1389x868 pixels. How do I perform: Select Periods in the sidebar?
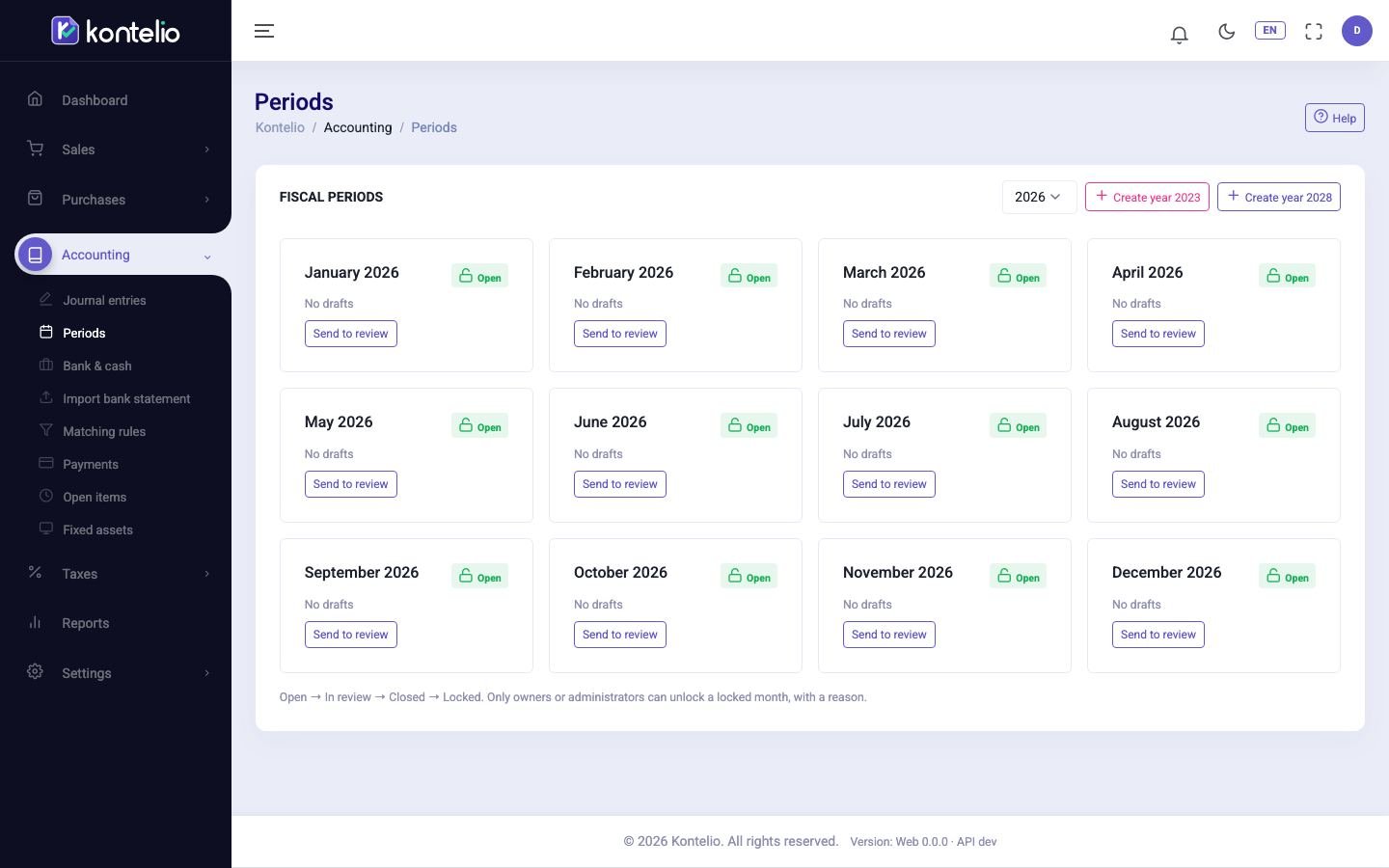(x=84, y=333)
